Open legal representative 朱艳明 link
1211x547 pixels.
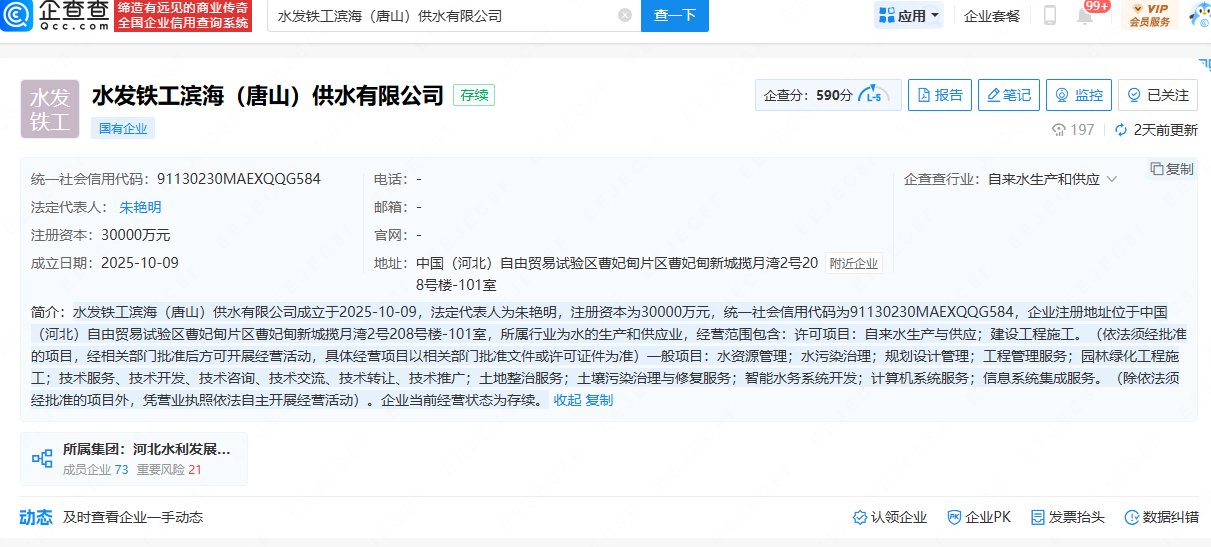pos(140,207)
